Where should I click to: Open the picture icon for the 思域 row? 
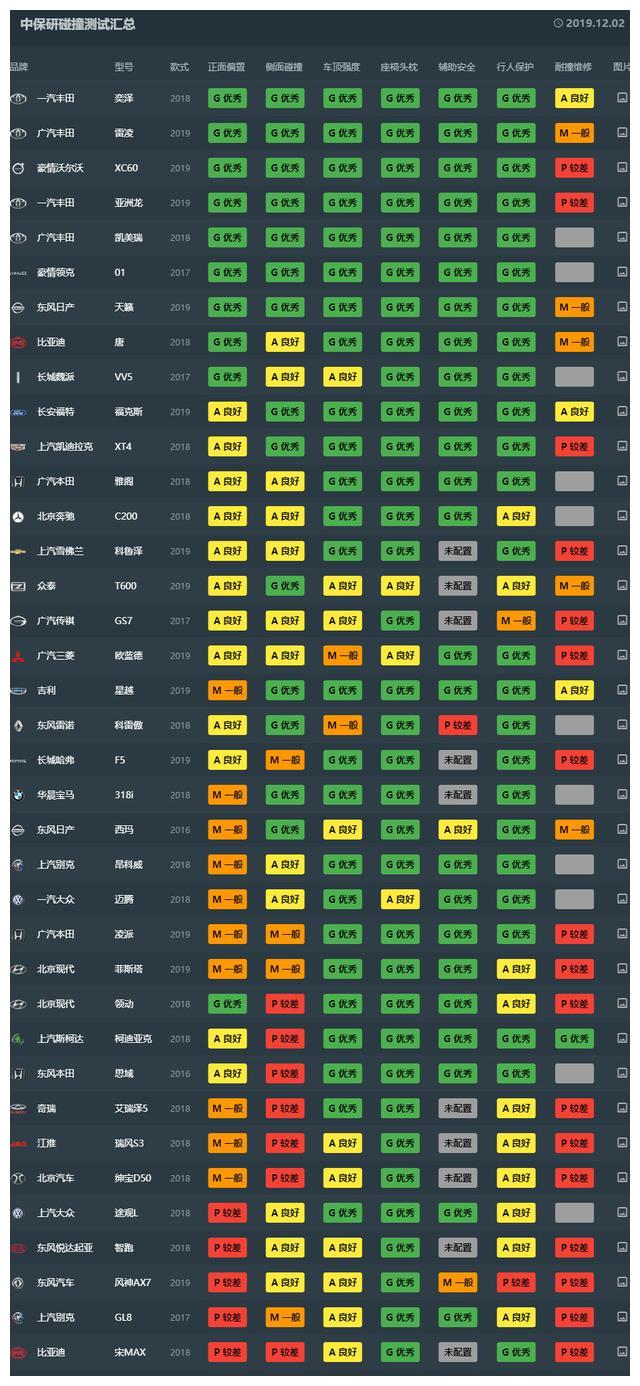623,1073
